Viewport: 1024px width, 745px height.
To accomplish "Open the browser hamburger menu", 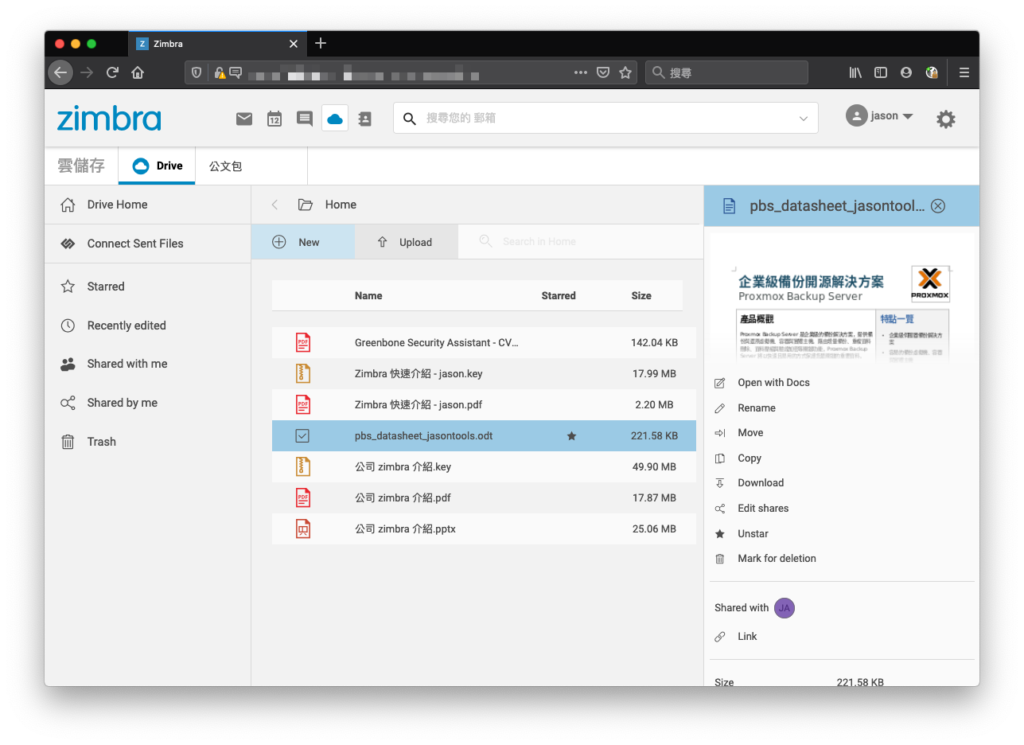I will click(964, 72).
